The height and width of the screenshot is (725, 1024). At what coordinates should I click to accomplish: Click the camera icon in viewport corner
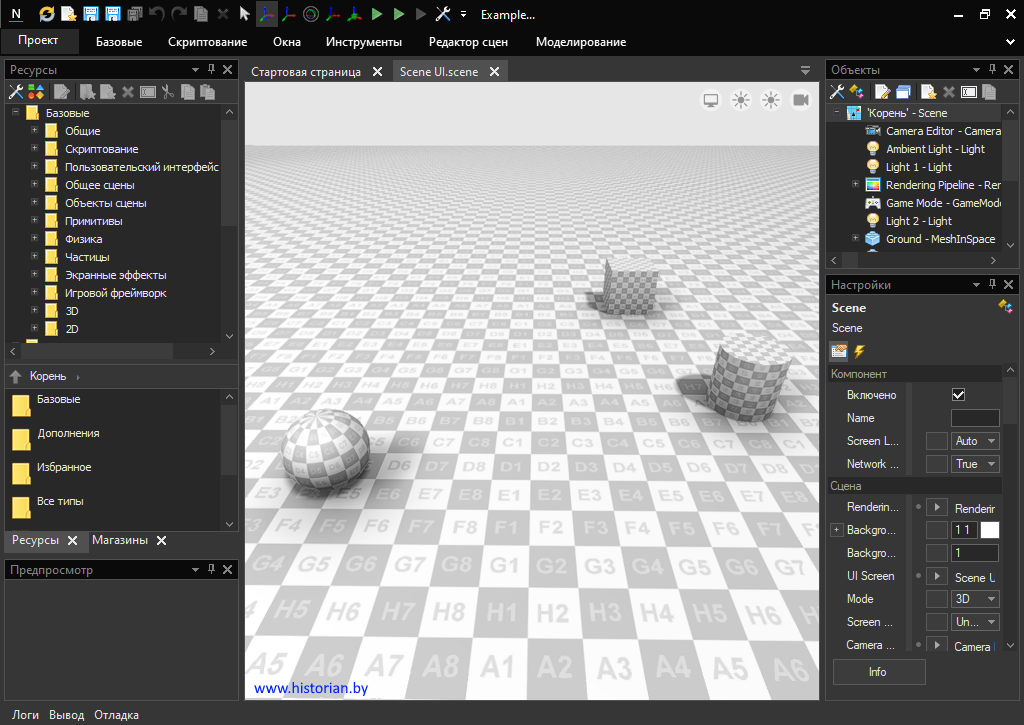[x=801, y=100]
